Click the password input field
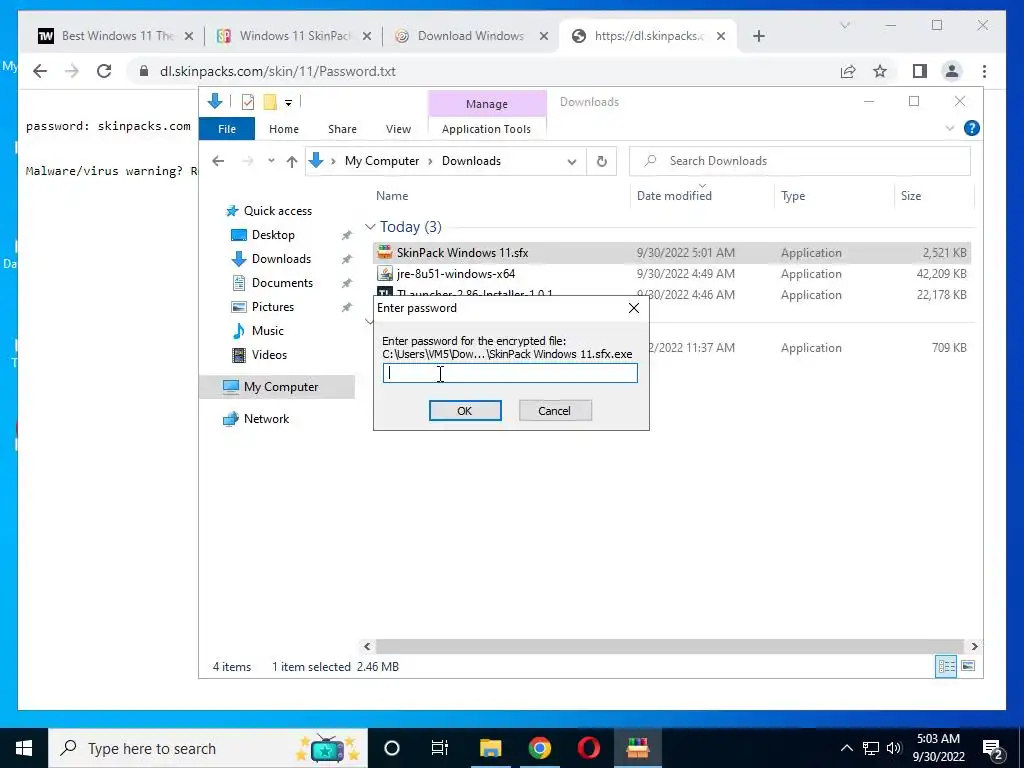1024x768 pixels. [510, 373]
